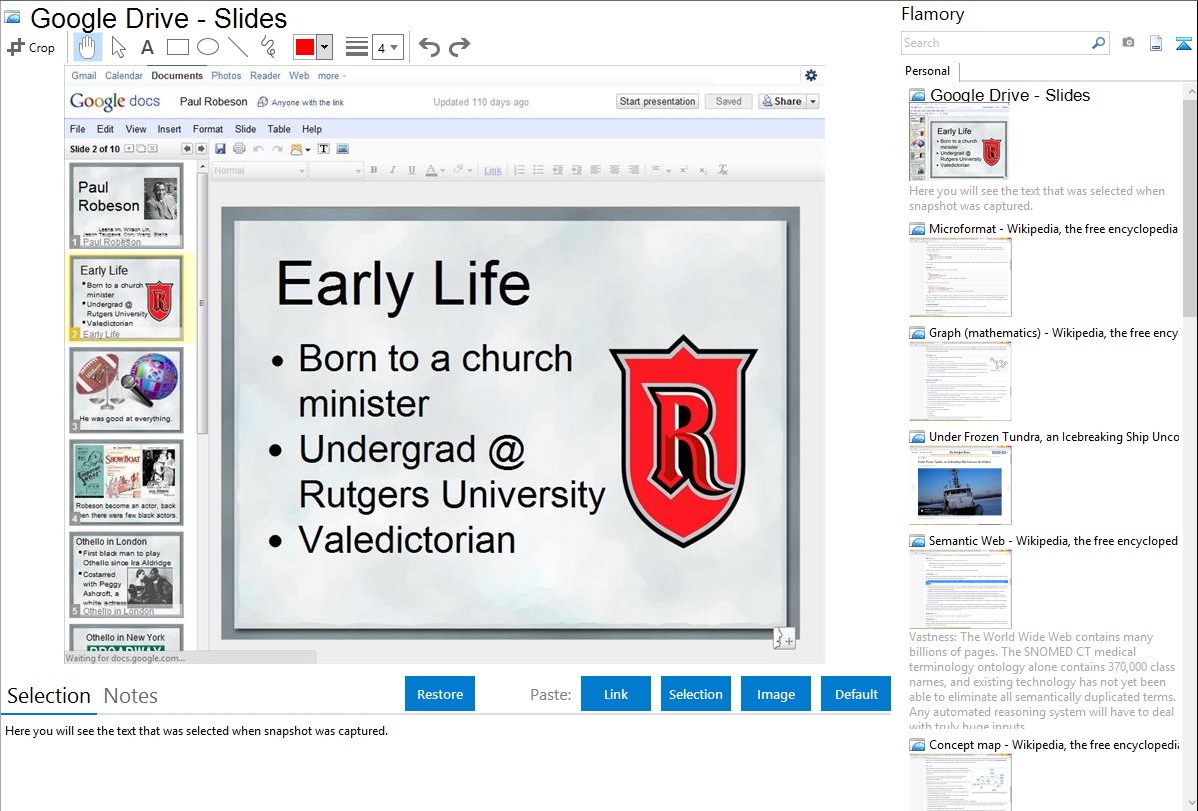The image size is (1198, 811).
Task: Click the upload arrow icon in Flamory header
Action: click(1183, 44)
